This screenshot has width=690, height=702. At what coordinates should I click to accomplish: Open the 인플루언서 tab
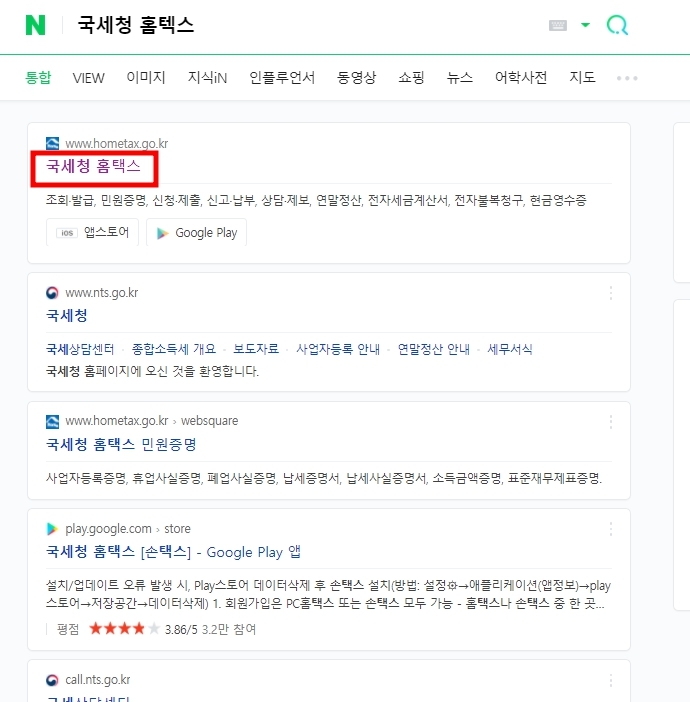[x=282, y=77]
